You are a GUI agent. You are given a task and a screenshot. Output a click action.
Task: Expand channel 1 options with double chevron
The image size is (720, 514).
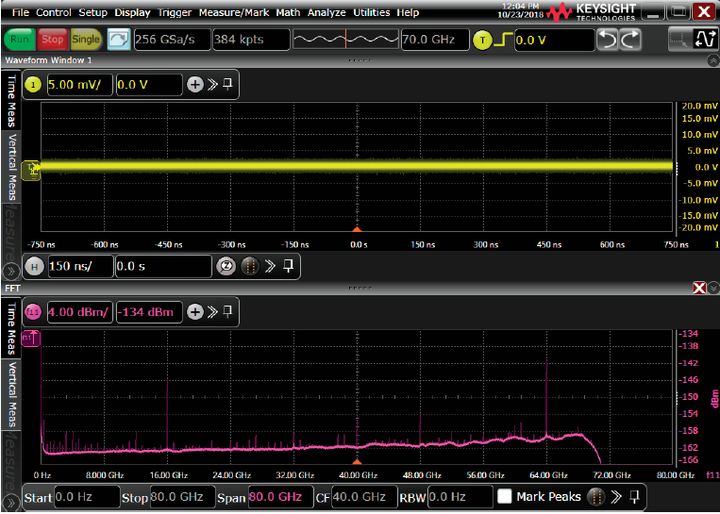tap(212, 85)
